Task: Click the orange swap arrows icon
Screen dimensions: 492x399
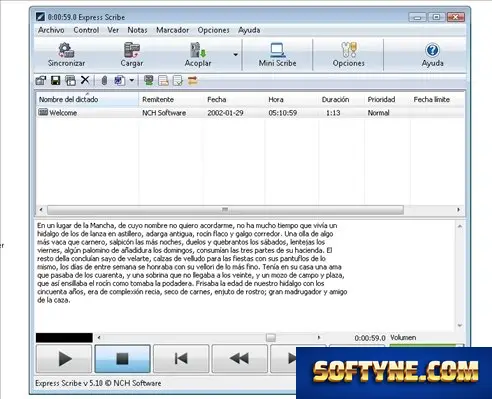Action: pyautogui.click(x=192, y=80)
